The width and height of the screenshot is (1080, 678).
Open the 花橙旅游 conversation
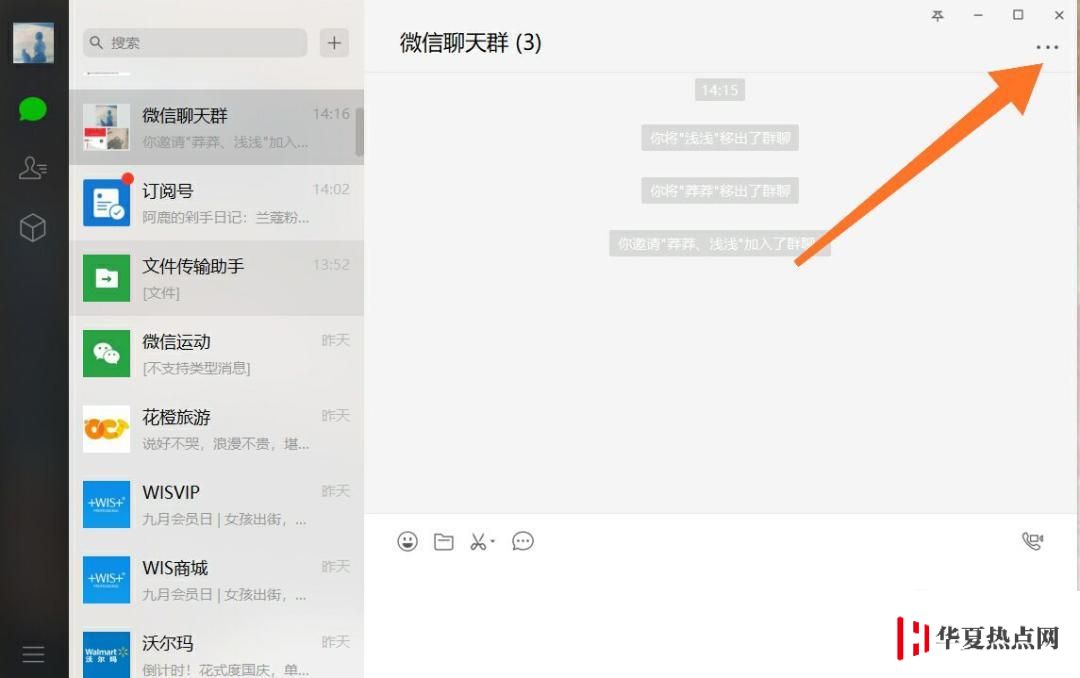click(216, 429)
